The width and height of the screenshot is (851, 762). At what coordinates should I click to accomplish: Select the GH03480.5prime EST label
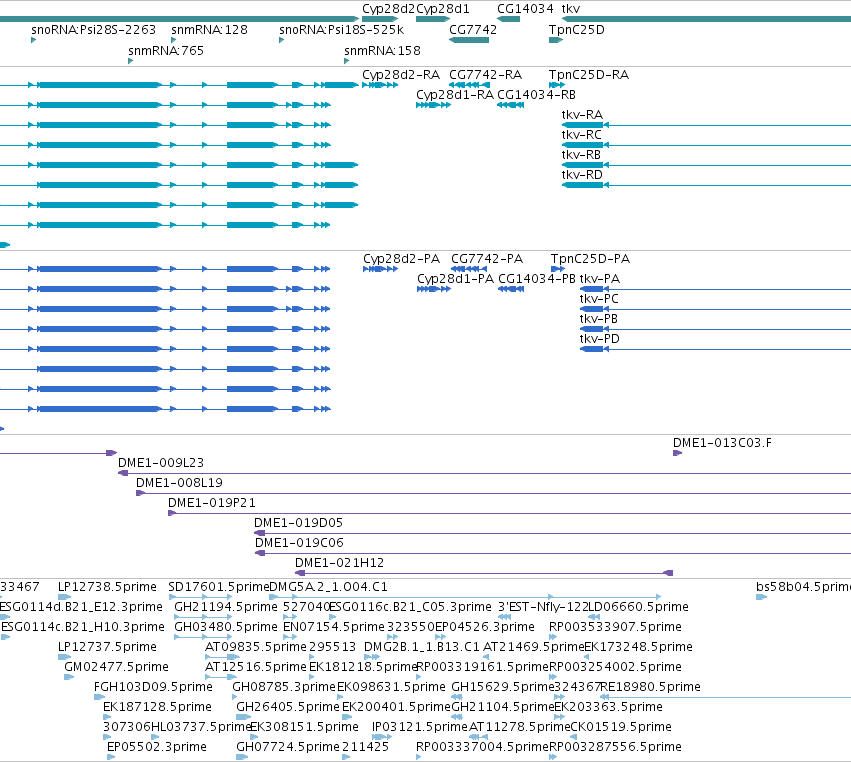tap(226, 627)
